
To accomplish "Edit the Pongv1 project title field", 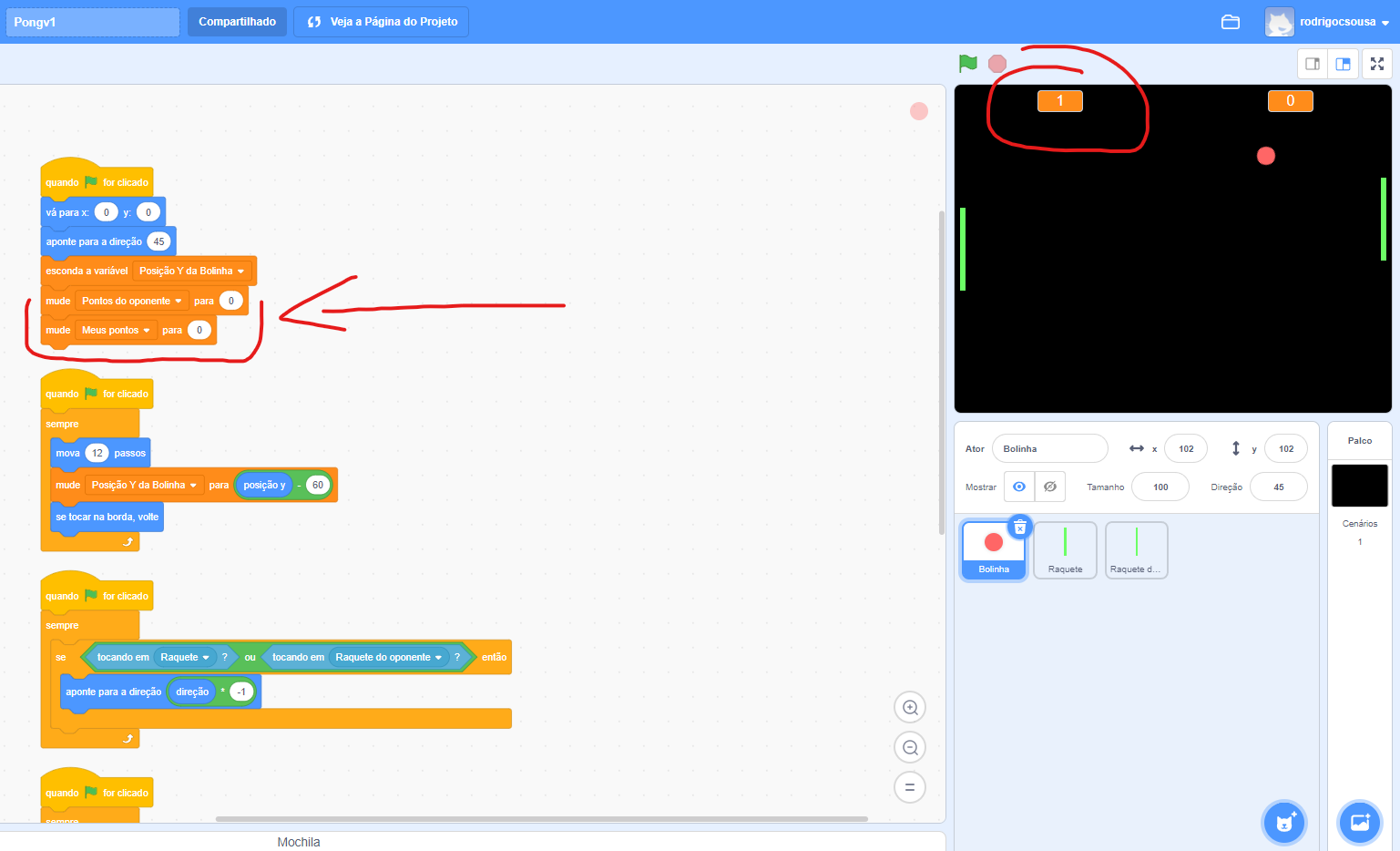I will (x=92, y=22).
